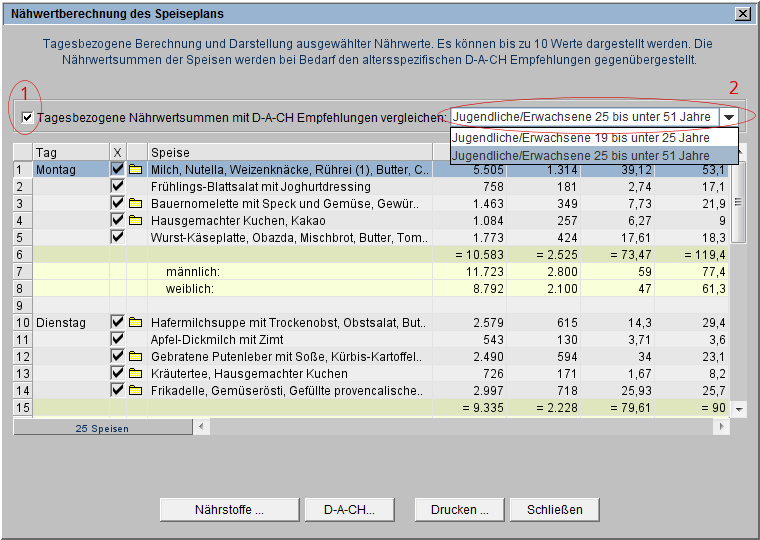Collapse the age group dropdown arrow
The image size is (760, 540).
click(729, 117)
